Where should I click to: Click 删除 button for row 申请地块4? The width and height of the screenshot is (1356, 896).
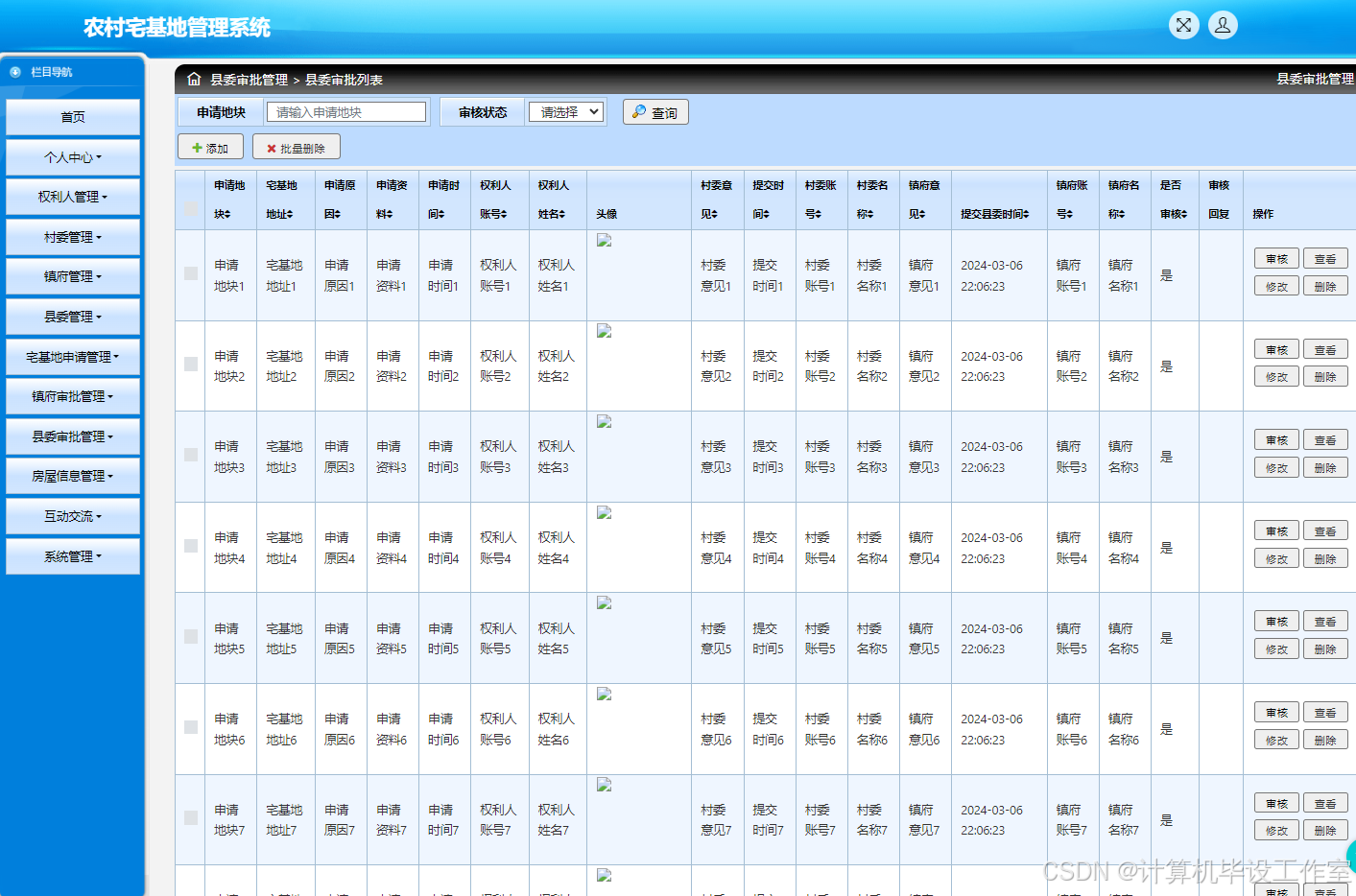click(1325, 558)
